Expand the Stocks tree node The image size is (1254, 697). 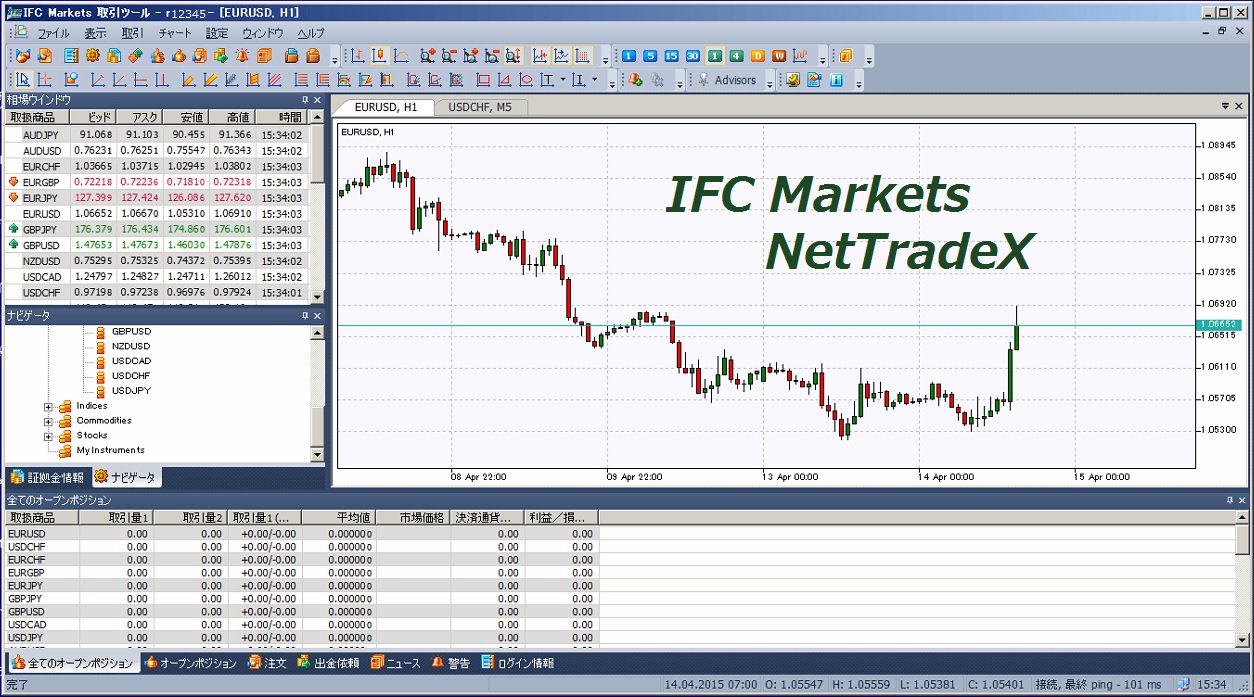(48, 436)
